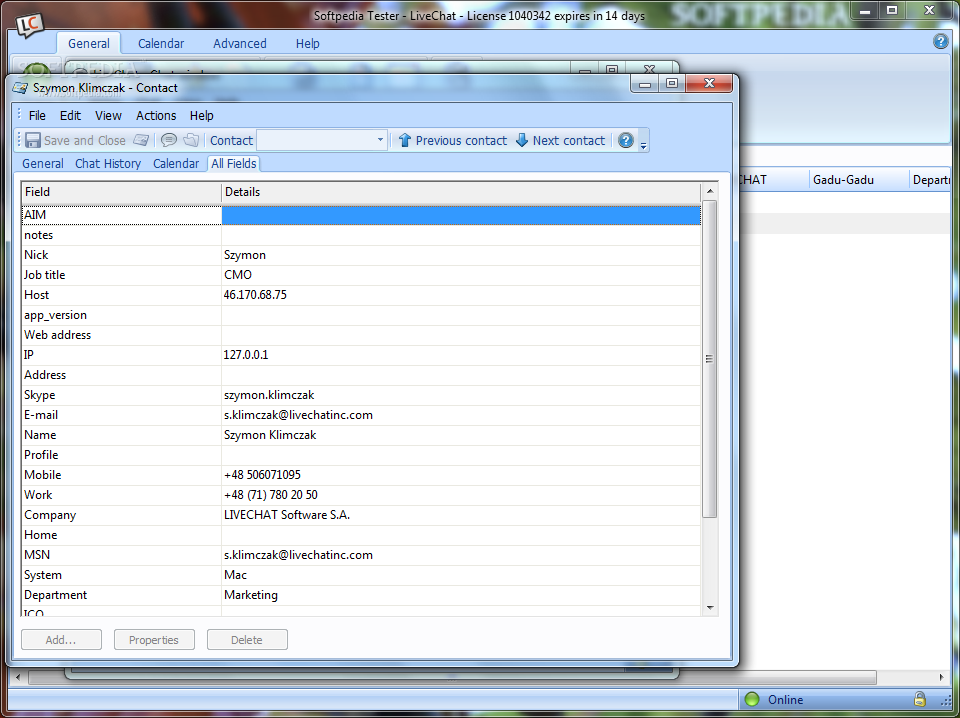The image size is (960, 718).
Task: Open the File menu
Action: [37, 116]
